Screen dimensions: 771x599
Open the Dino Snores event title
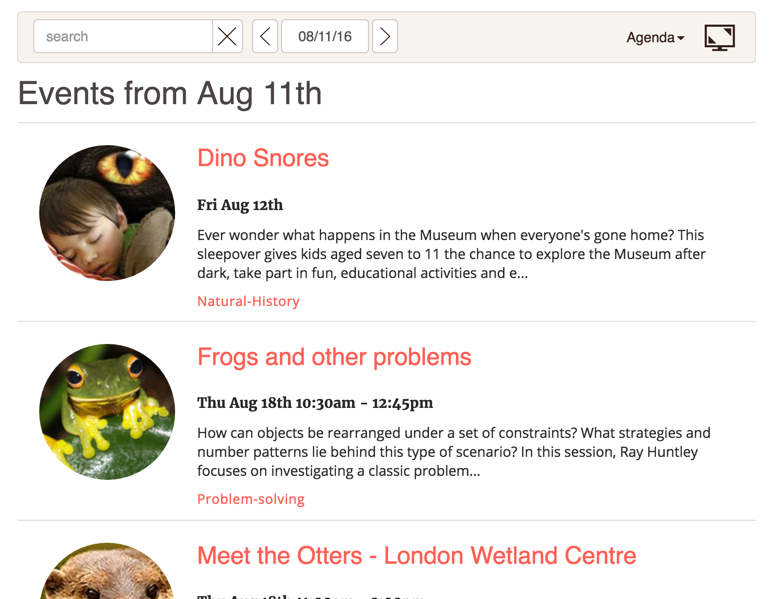point(263,158)
